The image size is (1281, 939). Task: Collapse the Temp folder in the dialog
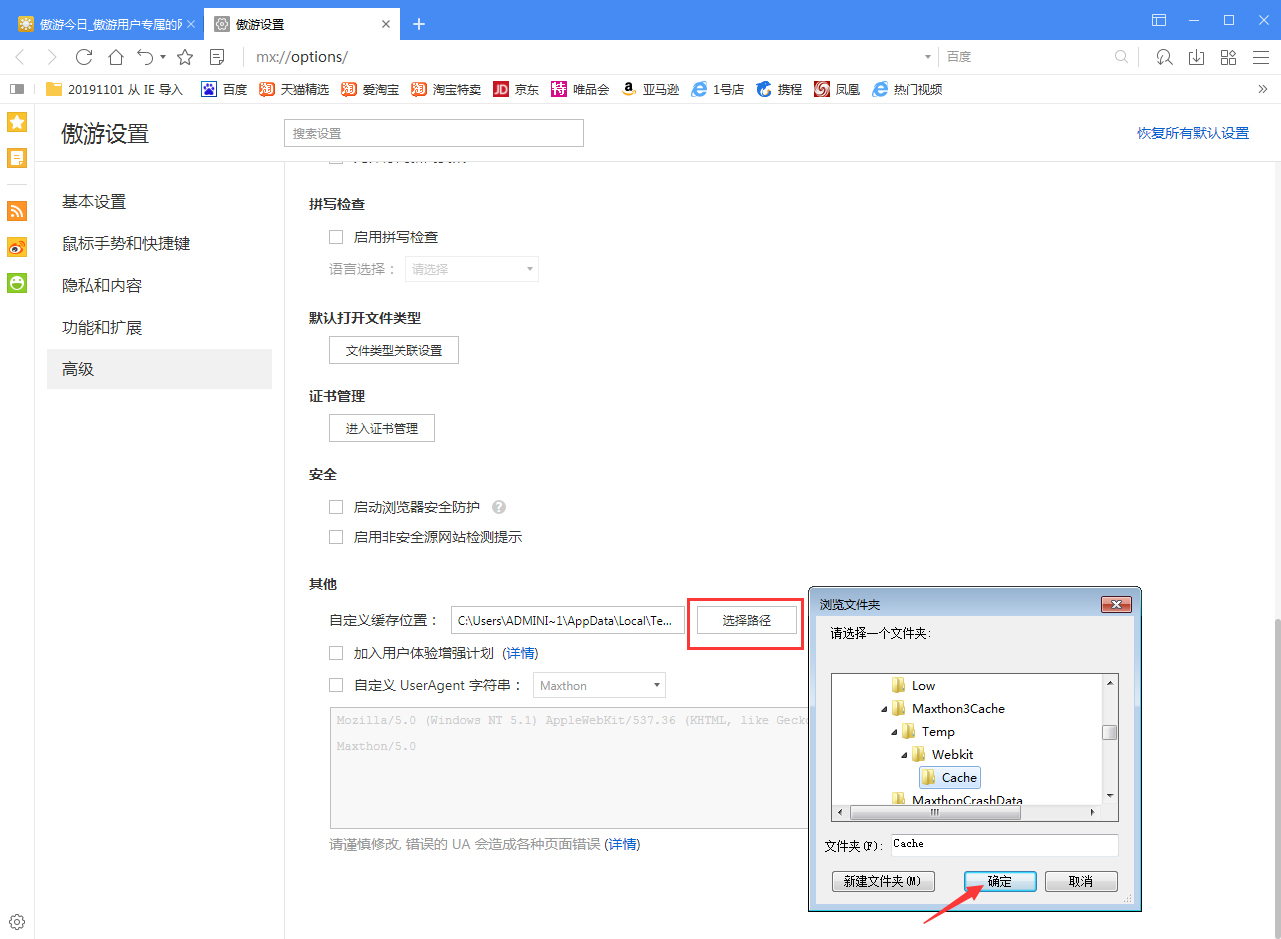[894, 731]
